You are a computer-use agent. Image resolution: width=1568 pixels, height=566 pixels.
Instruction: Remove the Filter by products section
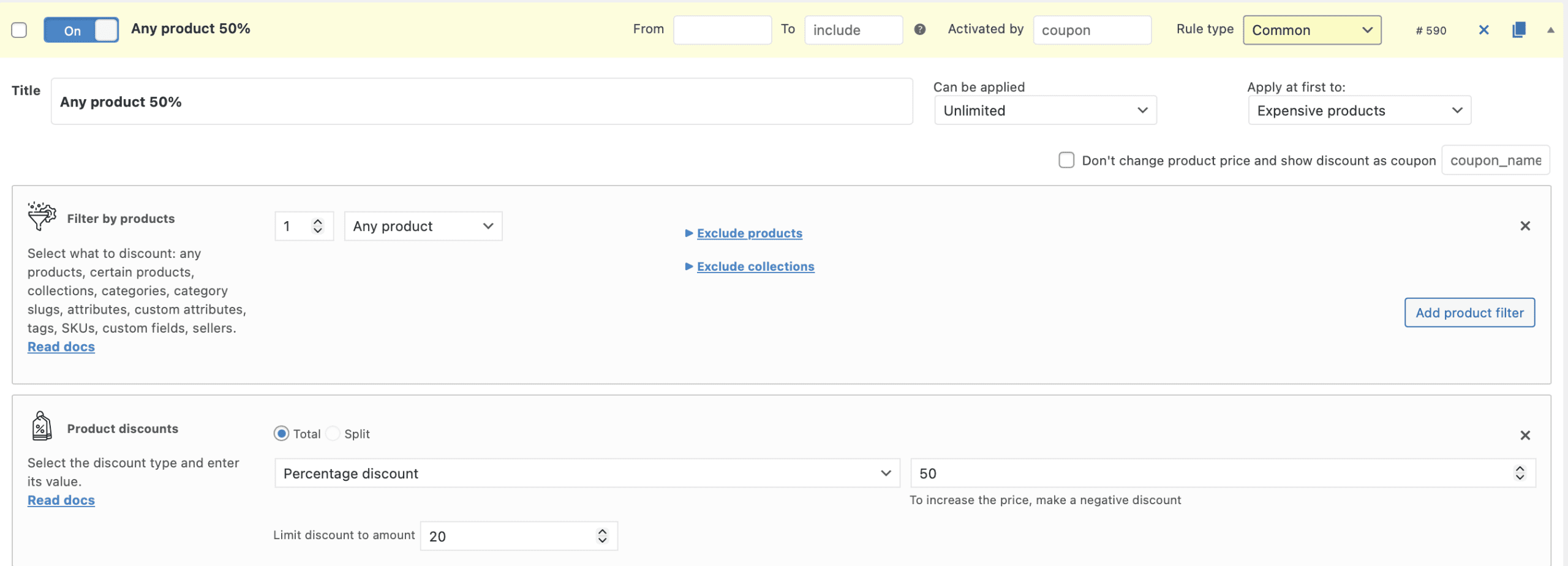coord(1525,226)
